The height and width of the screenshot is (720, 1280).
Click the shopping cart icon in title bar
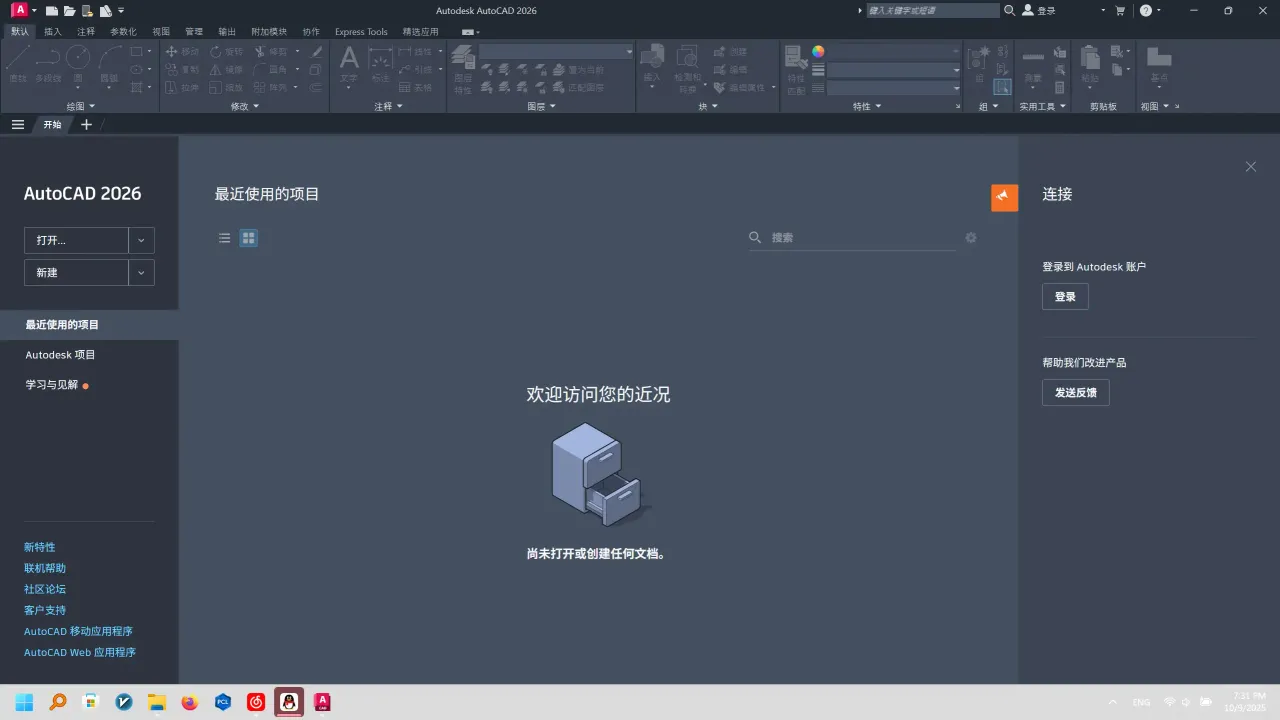[x=1120, y=11]
